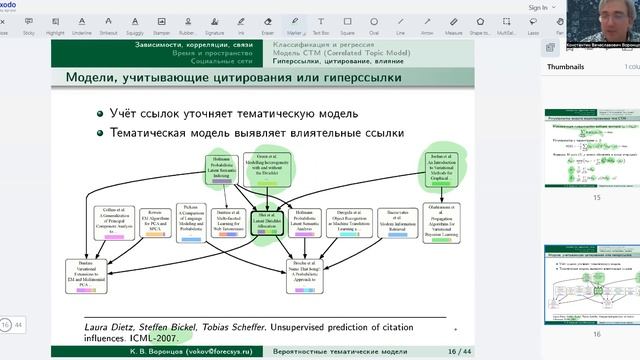Click slide nav item 'Время и пространство'
Image resolution: width=640 pixels, height=360 pixels.
click(212, 53)
